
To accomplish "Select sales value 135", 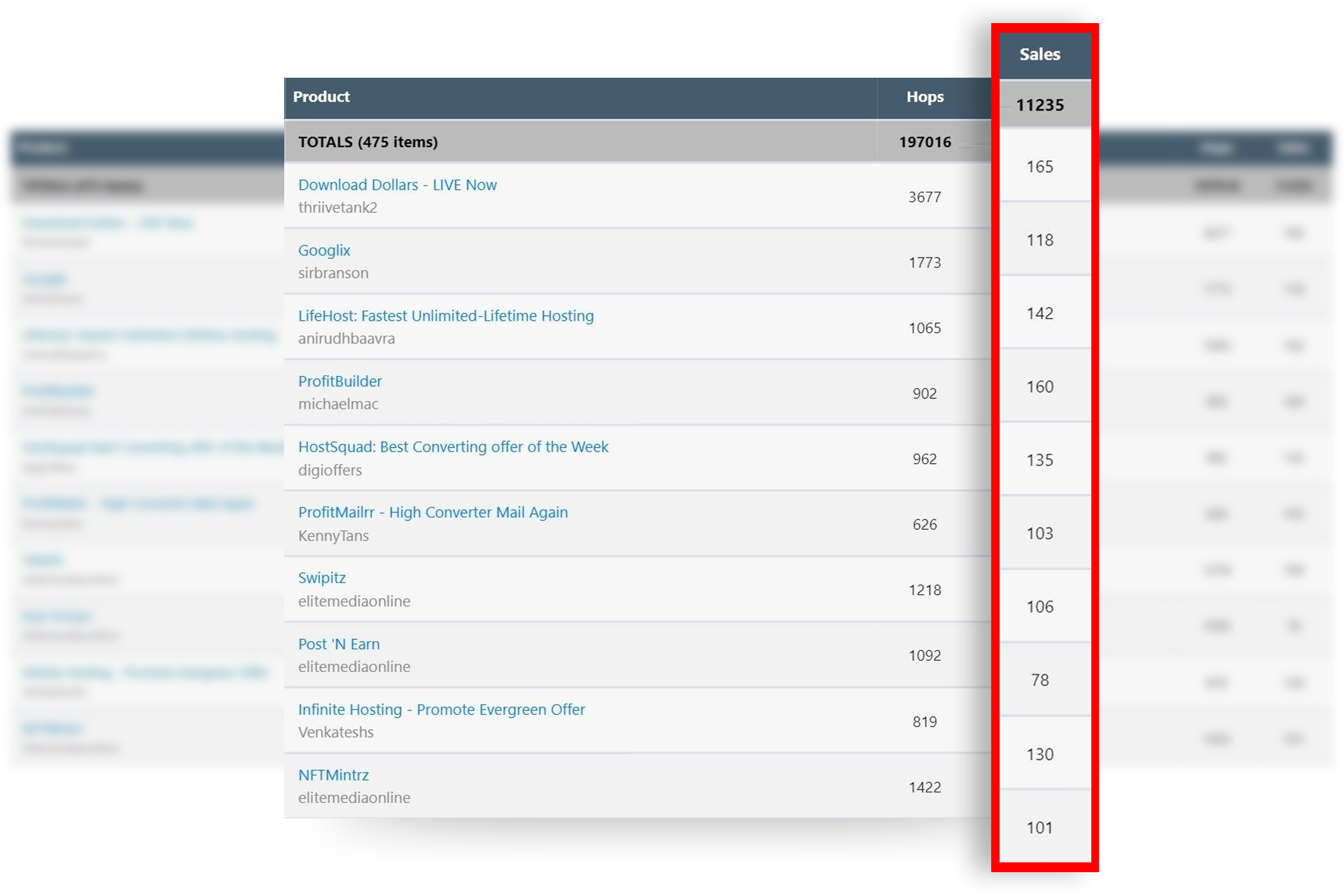I will [1039, 460].
